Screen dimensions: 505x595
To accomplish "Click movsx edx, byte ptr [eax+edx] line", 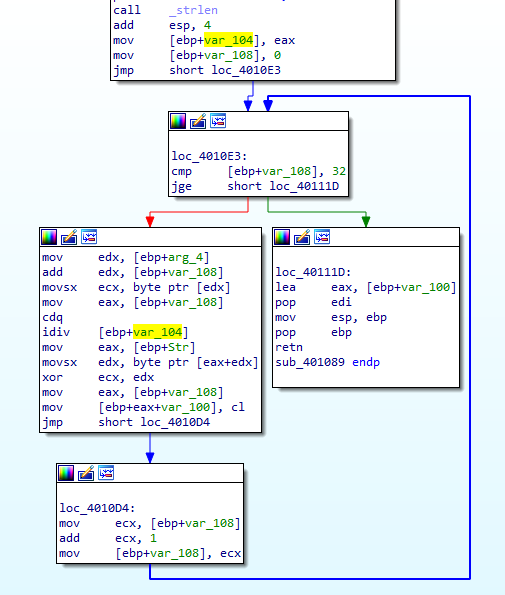I will pyautogui.click(x=150, y=362).
